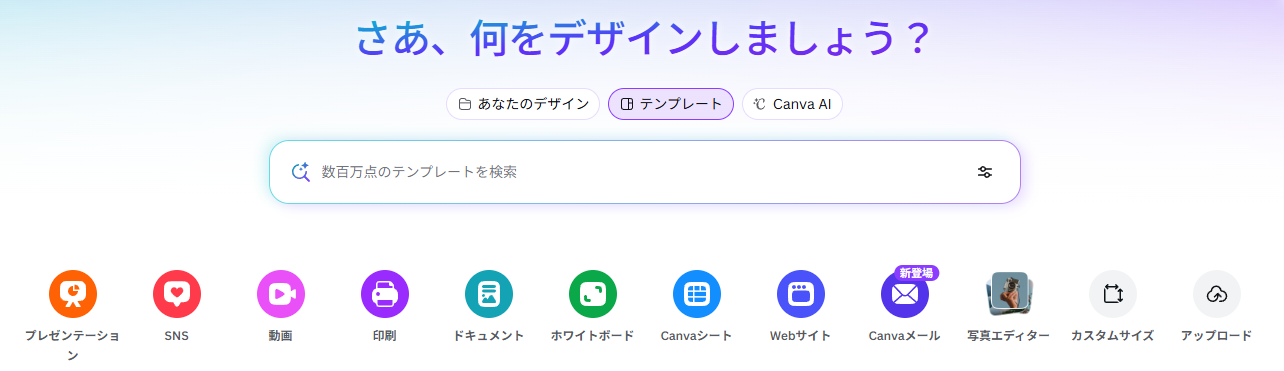Switch to the あなたのデザイン tab

[x=523, y=104]
